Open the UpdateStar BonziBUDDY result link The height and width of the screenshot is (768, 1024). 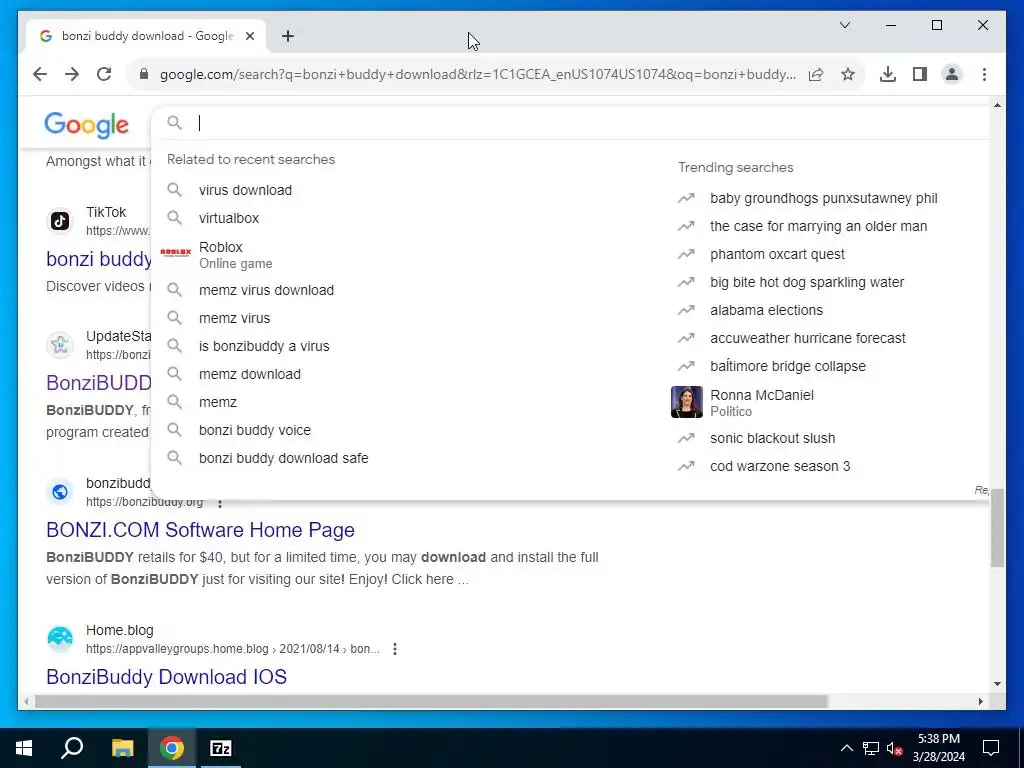pos(99,383)
